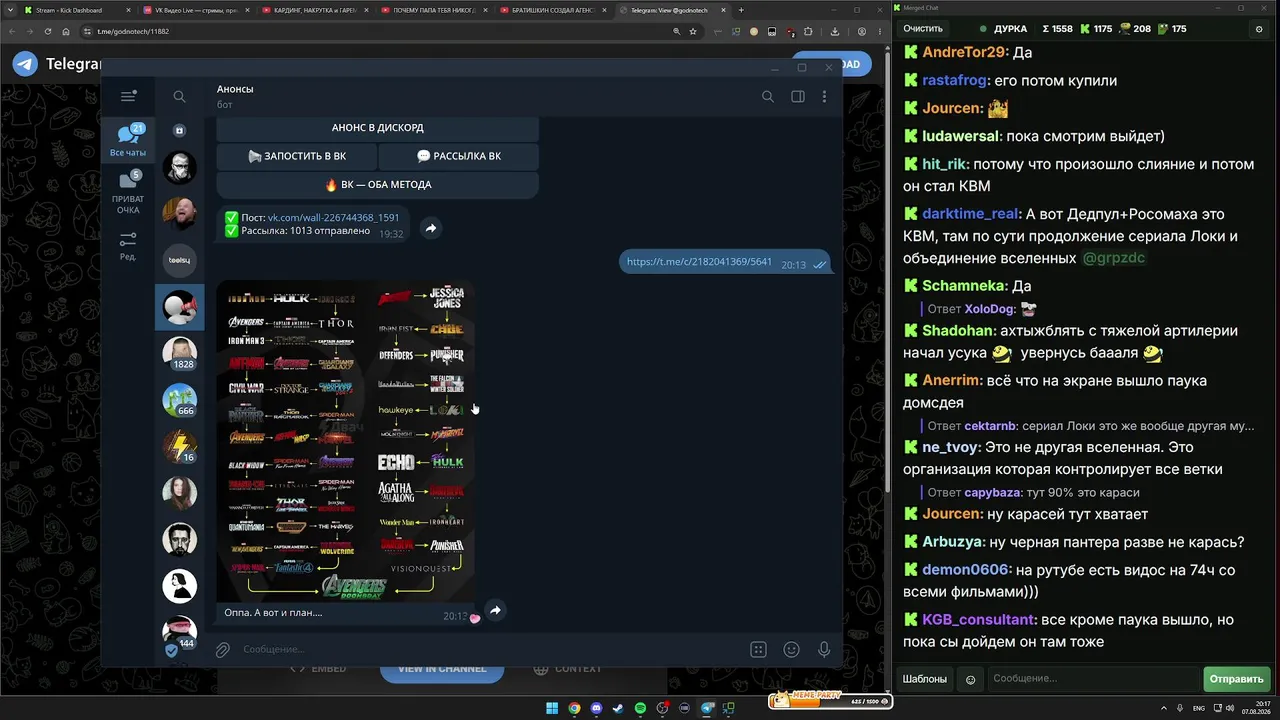Open Steam from the taskbar

tap(618, 708)
